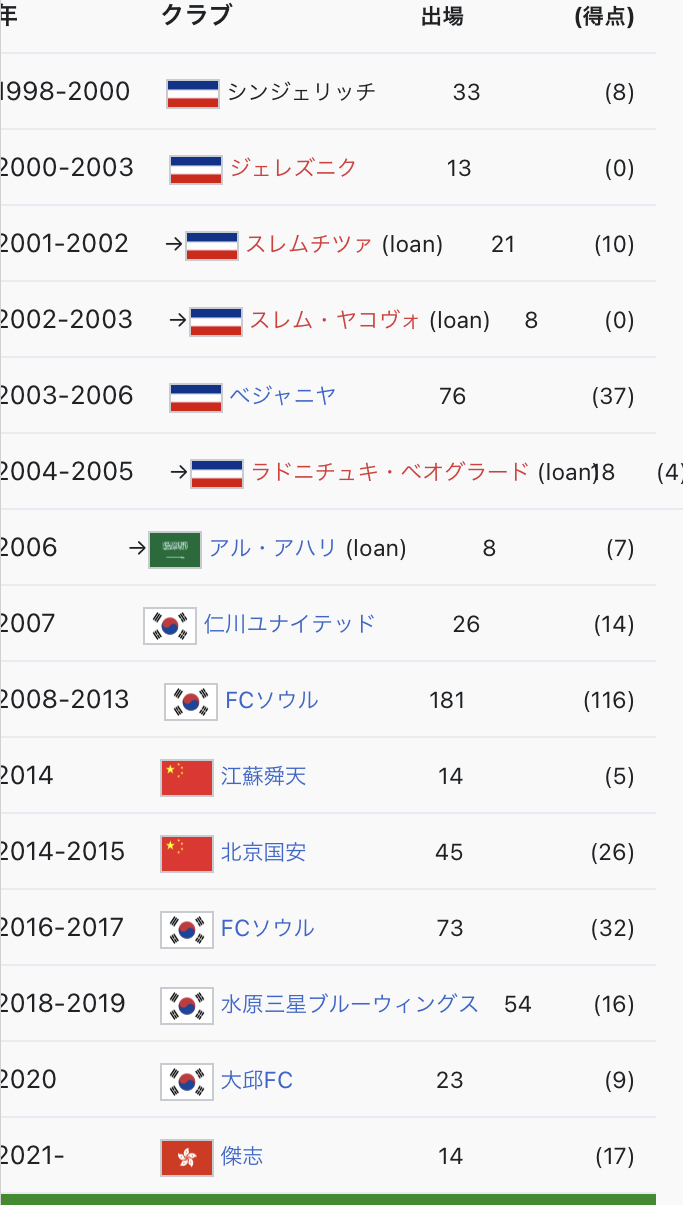
Task: Follow the 仁川ユナイテッド link
Action: (290, 624)
